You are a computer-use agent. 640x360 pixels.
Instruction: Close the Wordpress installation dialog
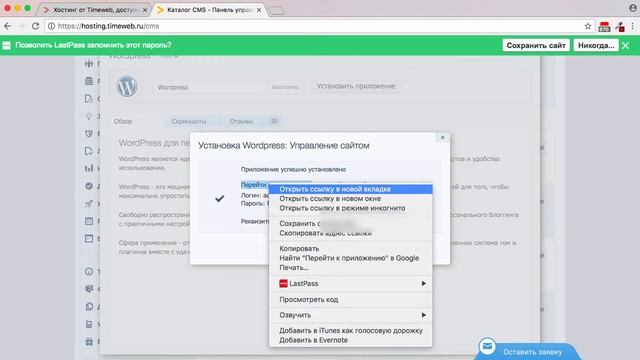(x=442, y=138)
